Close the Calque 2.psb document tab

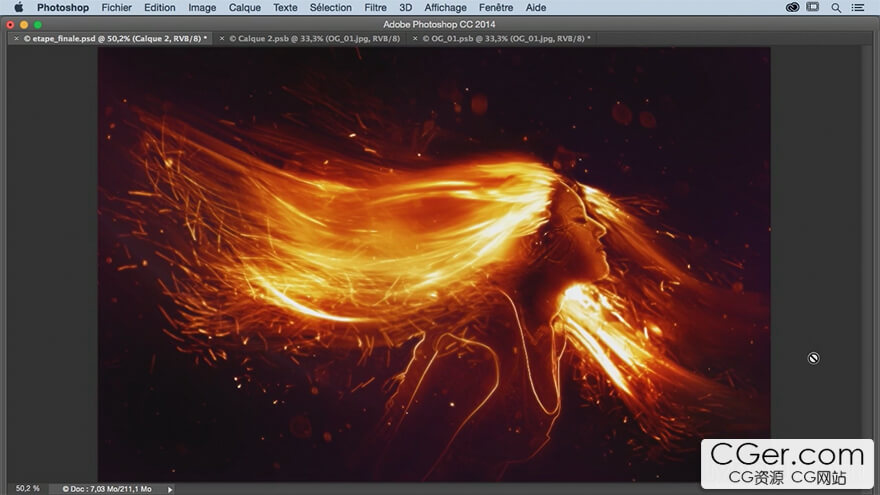pos(222,39)
